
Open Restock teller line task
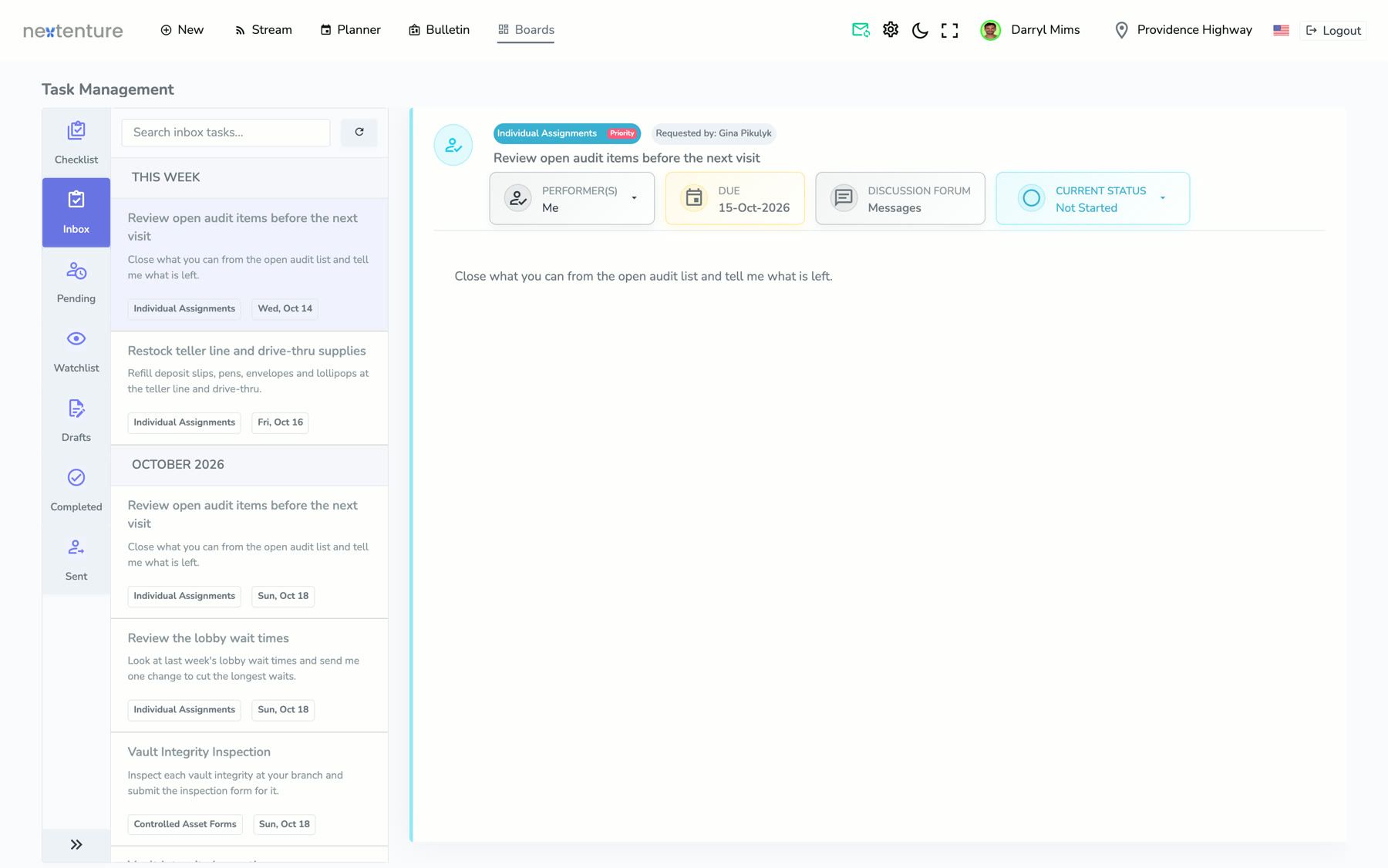(x=249, y=388)
